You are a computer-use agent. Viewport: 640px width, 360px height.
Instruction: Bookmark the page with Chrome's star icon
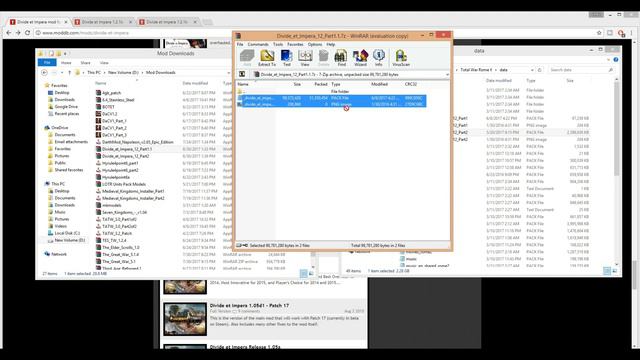point(599,33)
